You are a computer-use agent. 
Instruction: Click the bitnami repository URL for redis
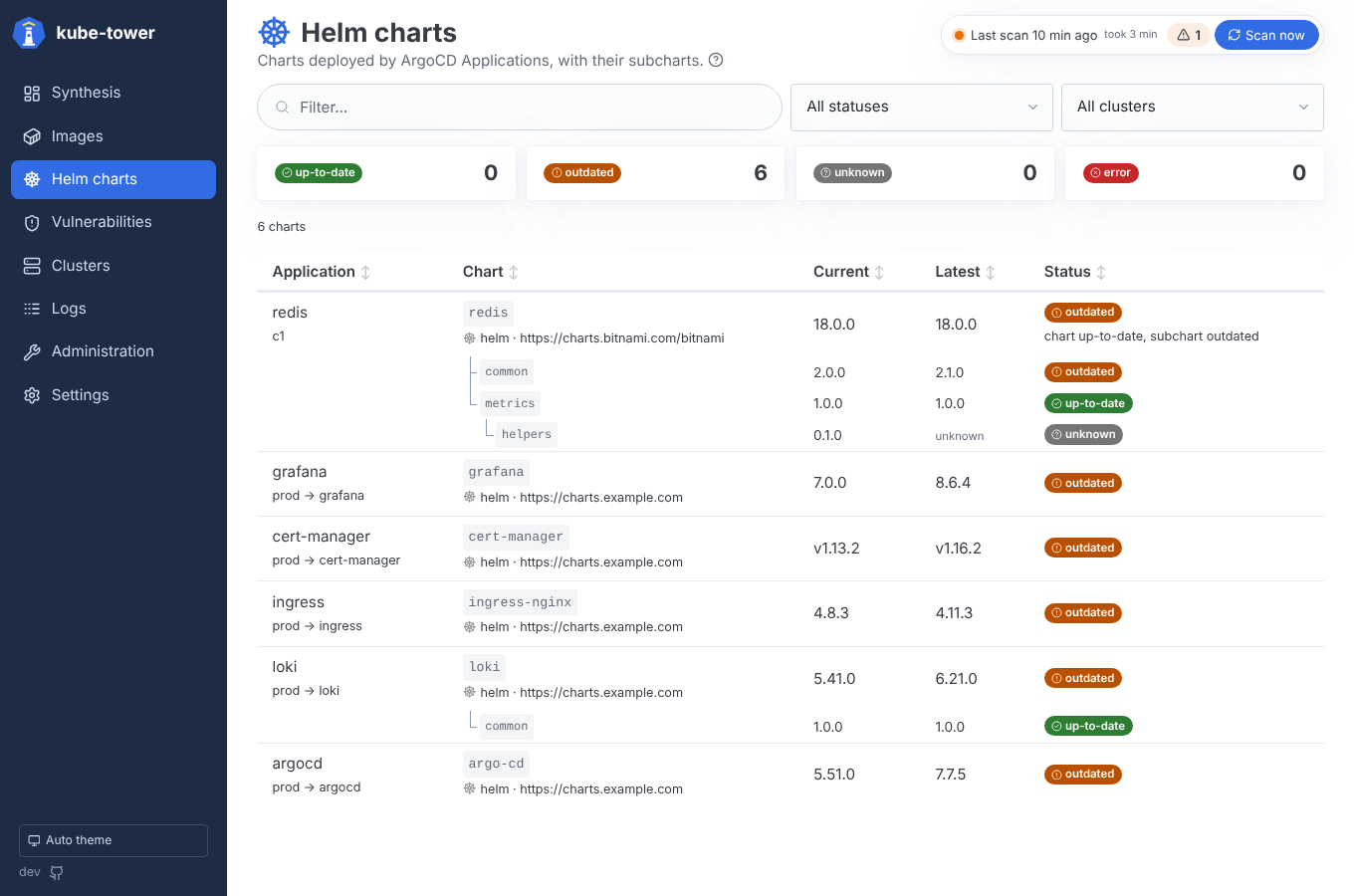[x=622, y=338]
